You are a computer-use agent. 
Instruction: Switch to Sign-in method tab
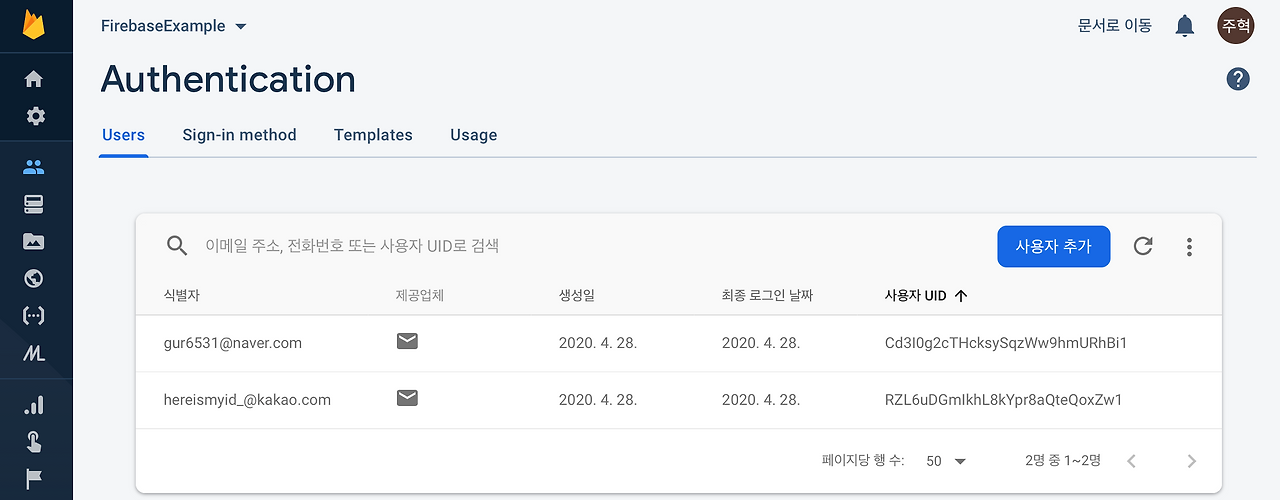coord(239,135)
